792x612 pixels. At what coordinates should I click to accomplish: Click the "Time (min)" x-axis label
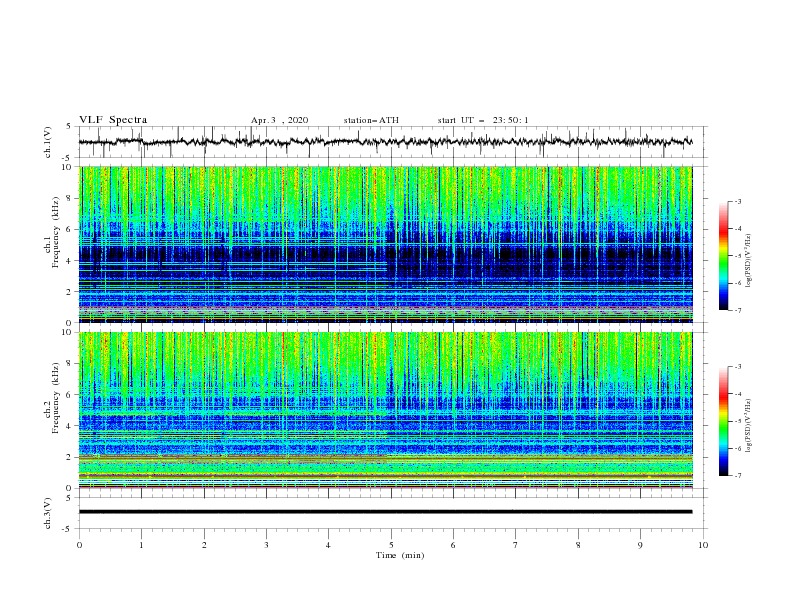(x=400, y=555)
